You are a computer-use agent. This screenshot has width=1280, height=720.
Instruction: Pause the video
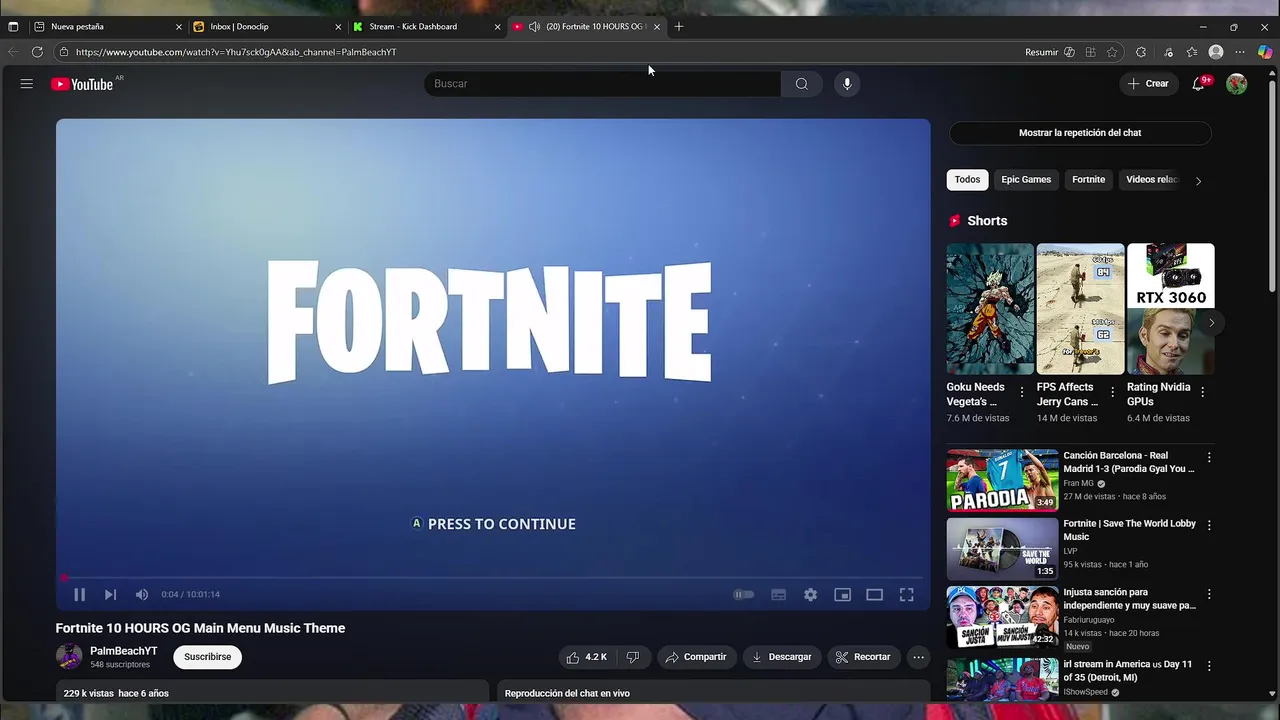(79, 594)
